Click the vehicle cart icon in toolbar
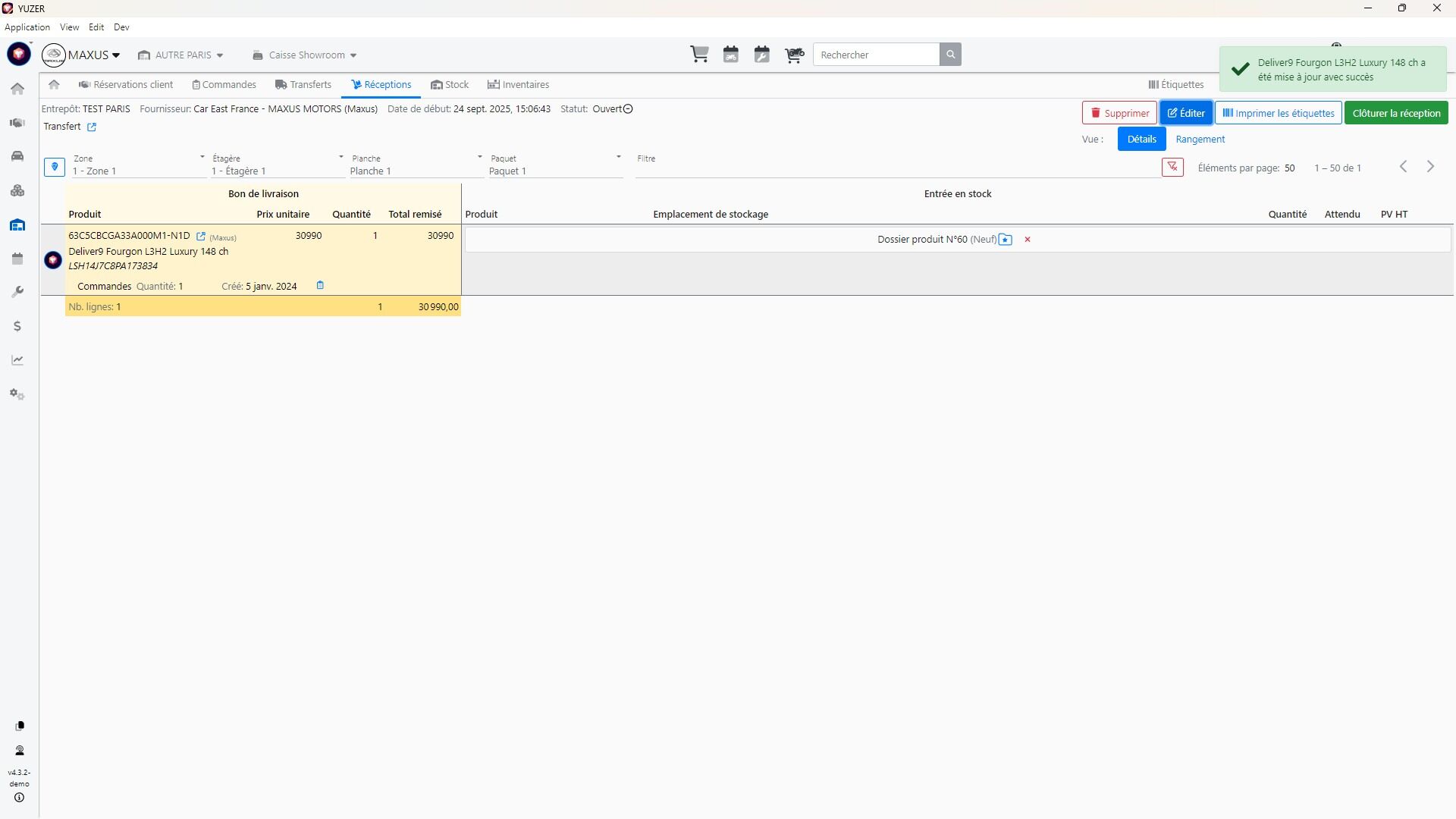Image resolution: width=1456 pixels, height=819 pixels. coord(794,55)
